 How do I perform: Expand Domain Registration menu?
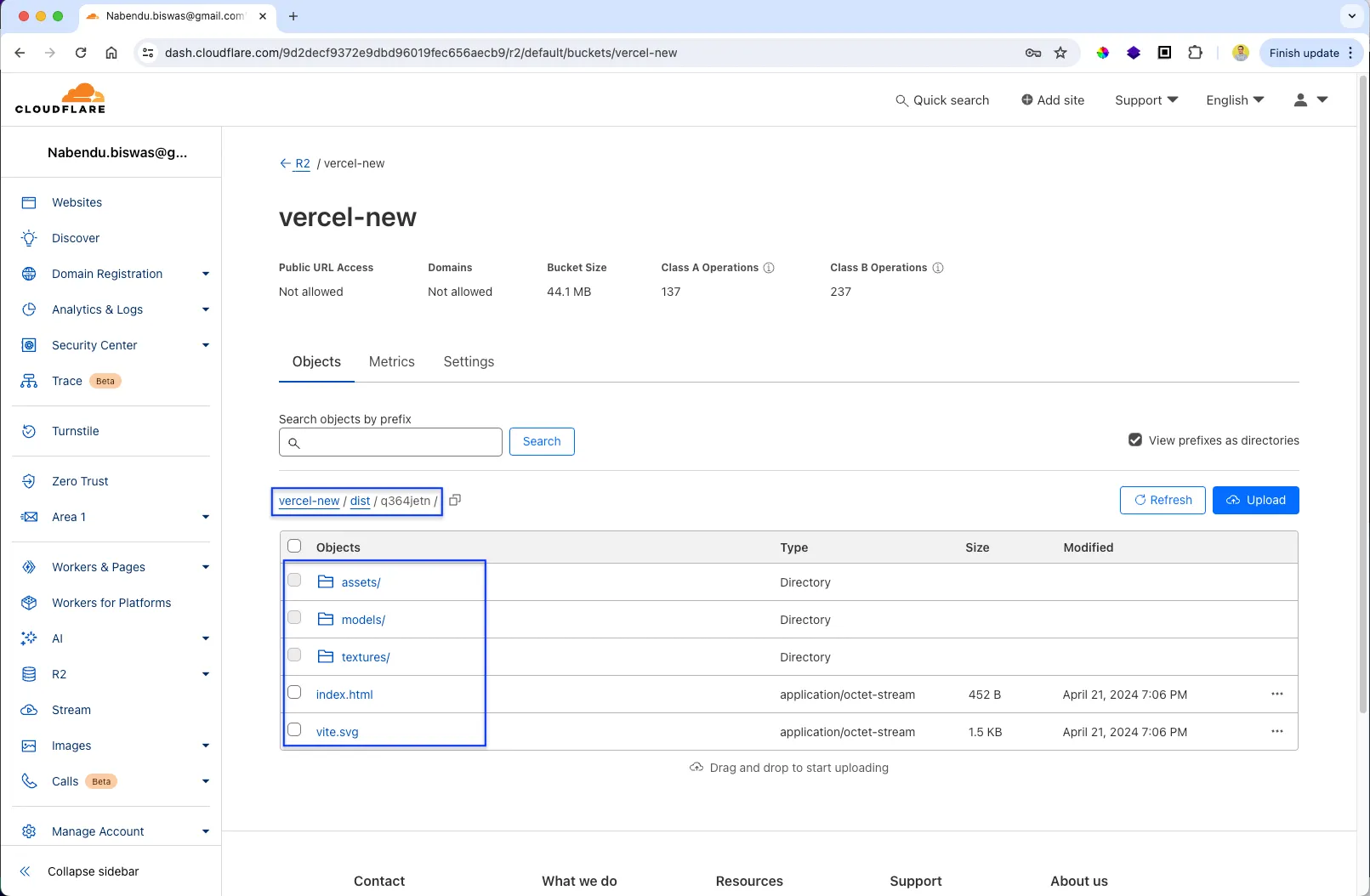(206, 274)
